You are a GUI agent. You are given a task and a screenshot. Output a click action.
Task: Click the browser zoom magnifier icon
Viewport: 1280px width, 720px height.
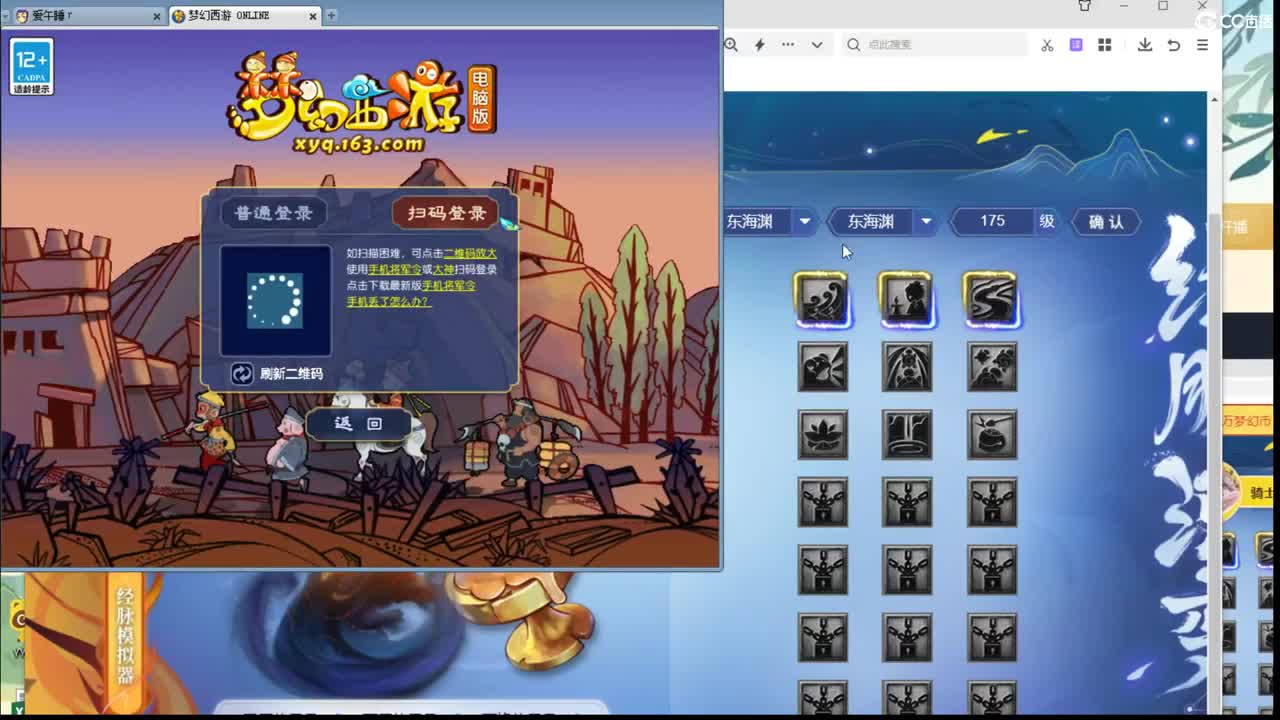pos(731,44)
